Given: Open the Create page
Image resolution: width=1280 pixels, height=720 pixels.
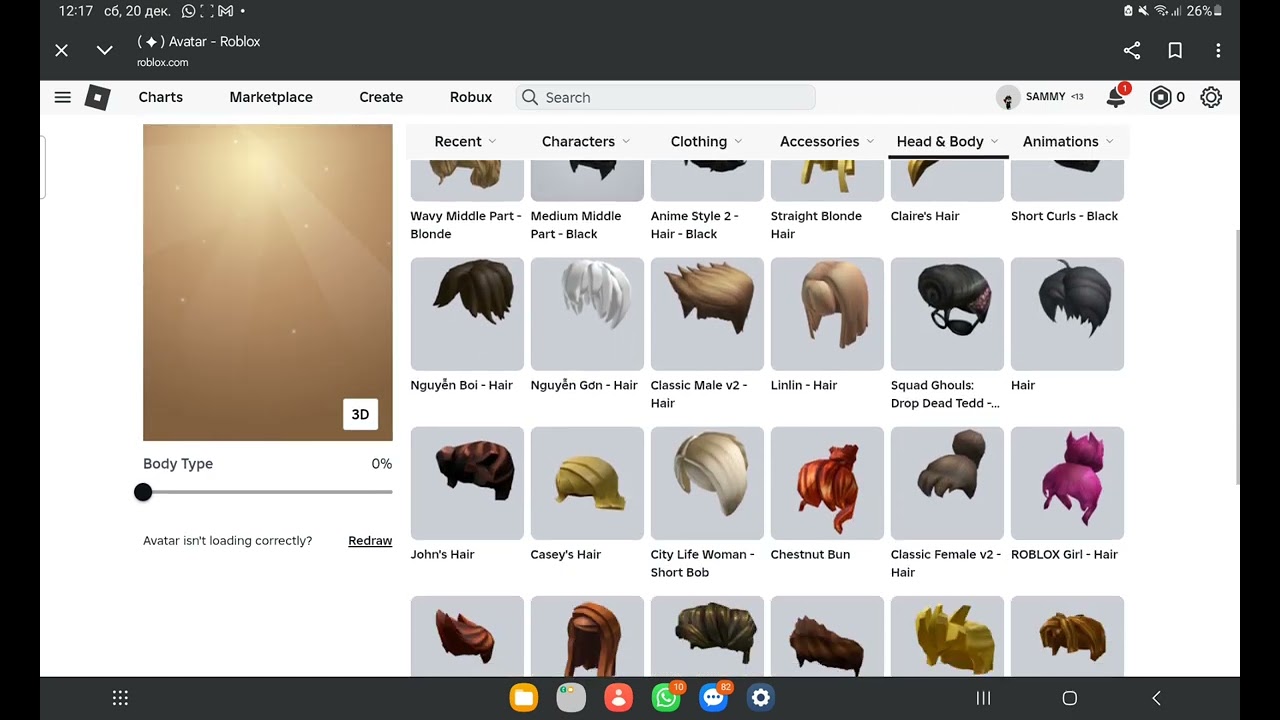Looking at the screenshot, I should coord(381,97).
